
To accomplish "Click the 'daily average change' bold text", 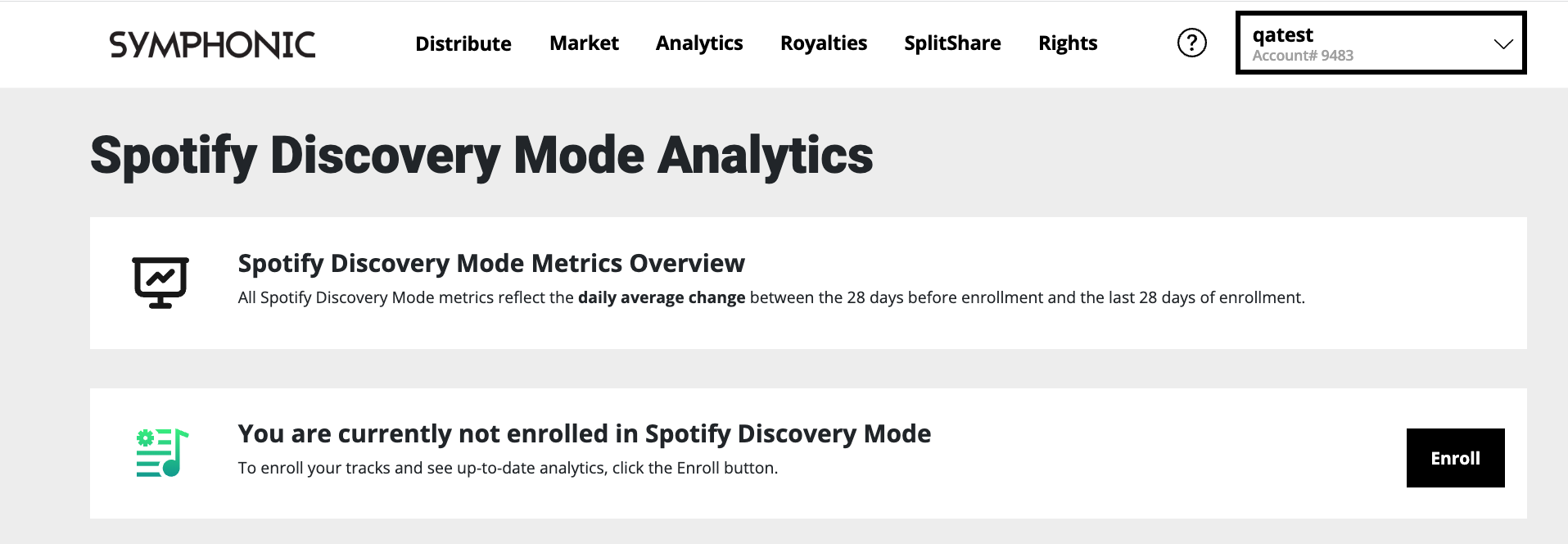I will click(662, 297).
